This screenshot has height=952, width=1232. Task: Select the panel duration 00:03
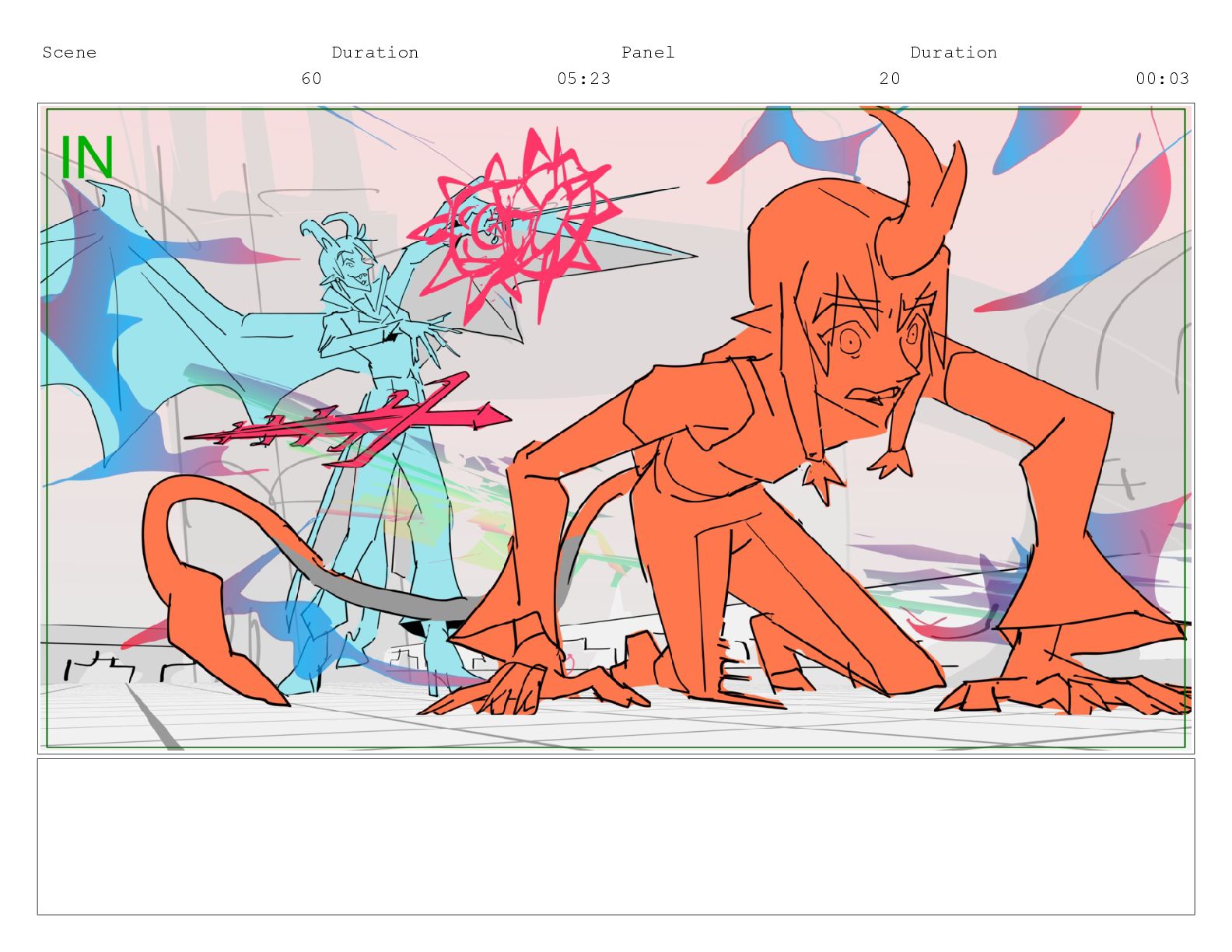point(1162,79)
